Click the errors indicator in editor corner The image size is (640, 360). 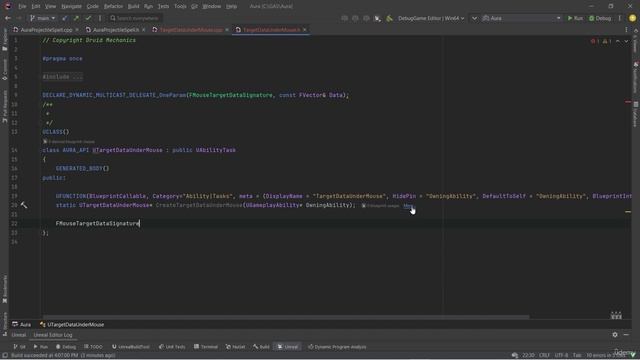tap(596, 41)
